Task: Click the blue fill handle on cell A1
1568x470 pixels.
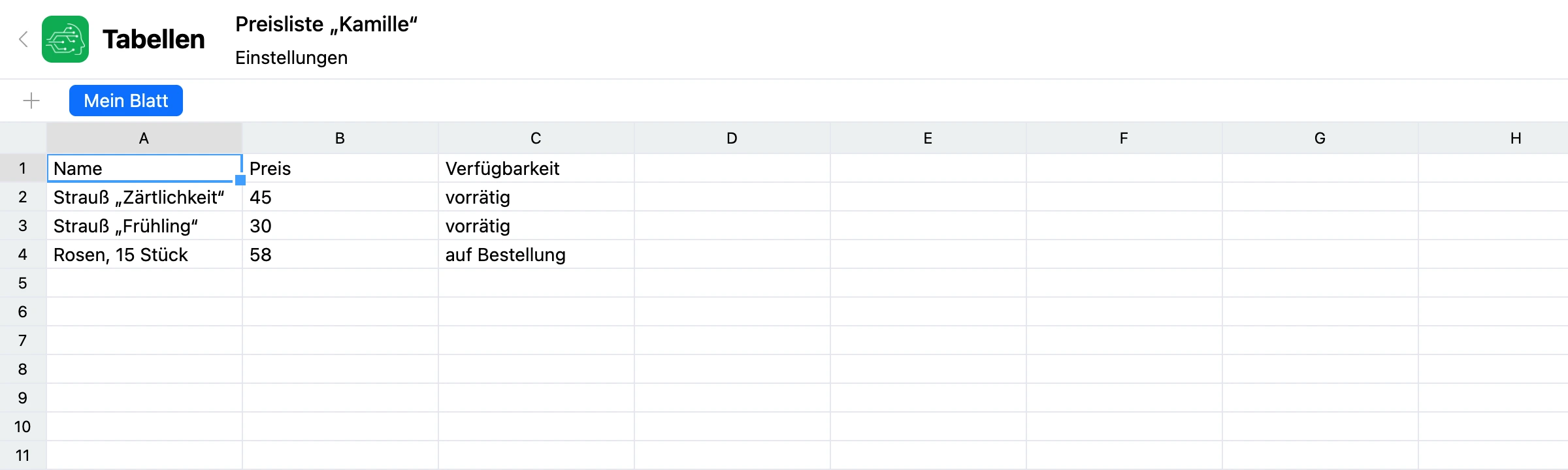Action: point(240,180)
